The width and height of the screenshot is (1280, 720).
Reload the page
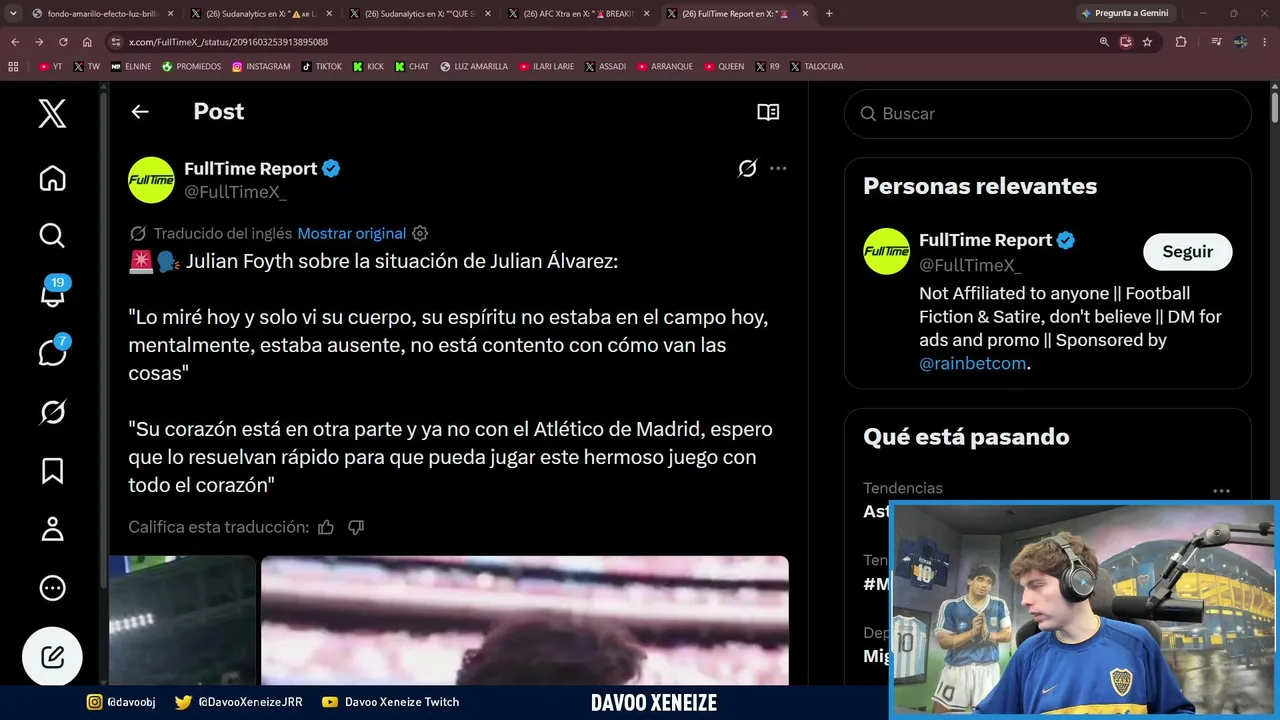coord(63,42)
